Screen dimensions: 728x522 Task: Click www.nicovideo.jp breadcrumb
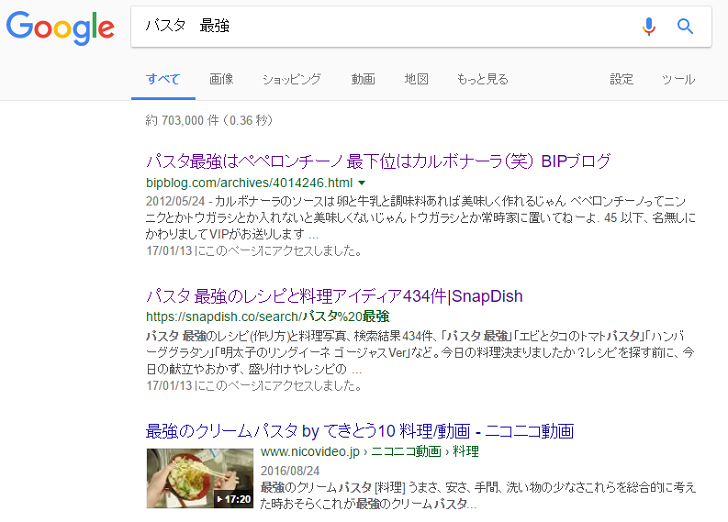coord(310,451)
